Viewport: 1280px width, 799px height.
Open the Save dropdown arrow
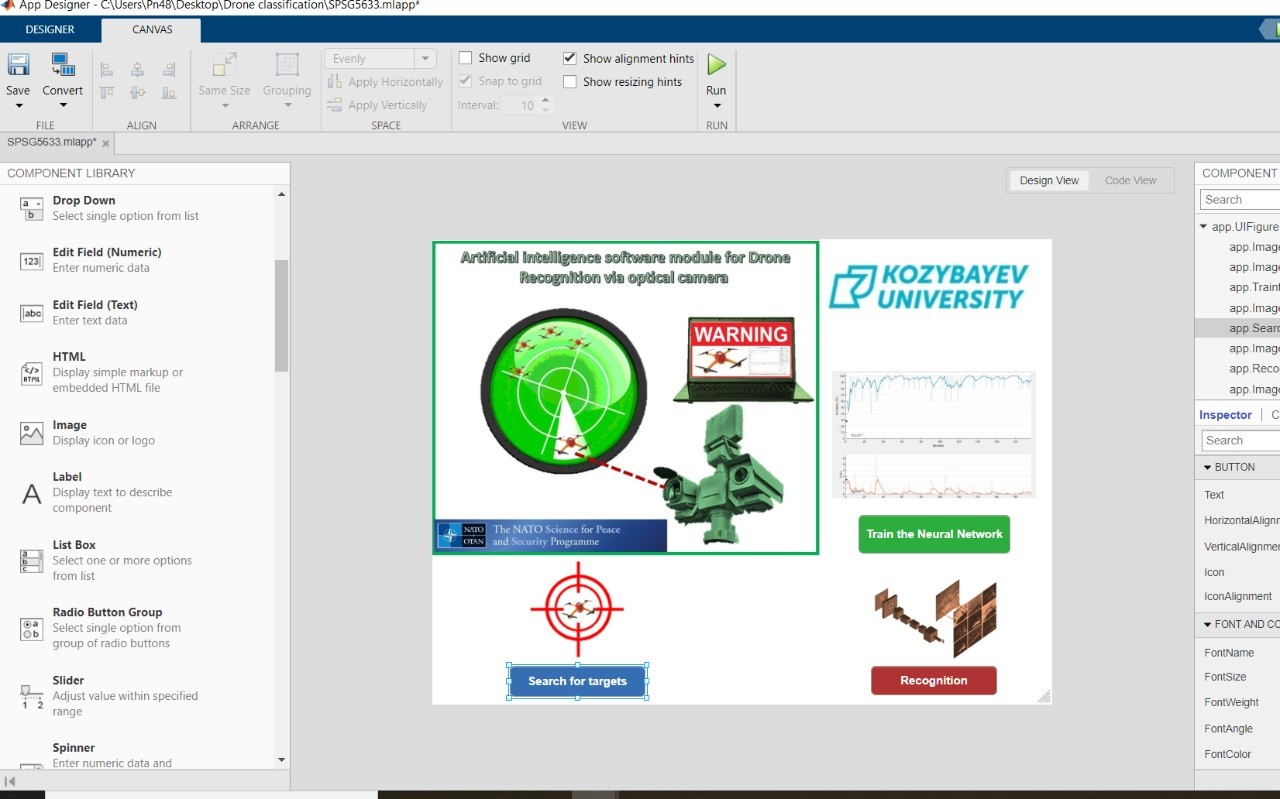18,106
